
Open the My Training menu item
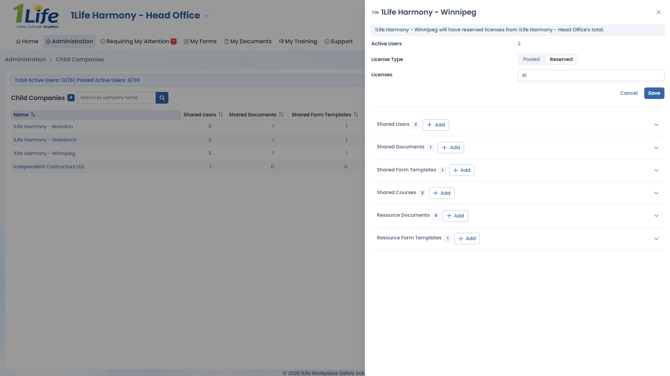point(298,41)
